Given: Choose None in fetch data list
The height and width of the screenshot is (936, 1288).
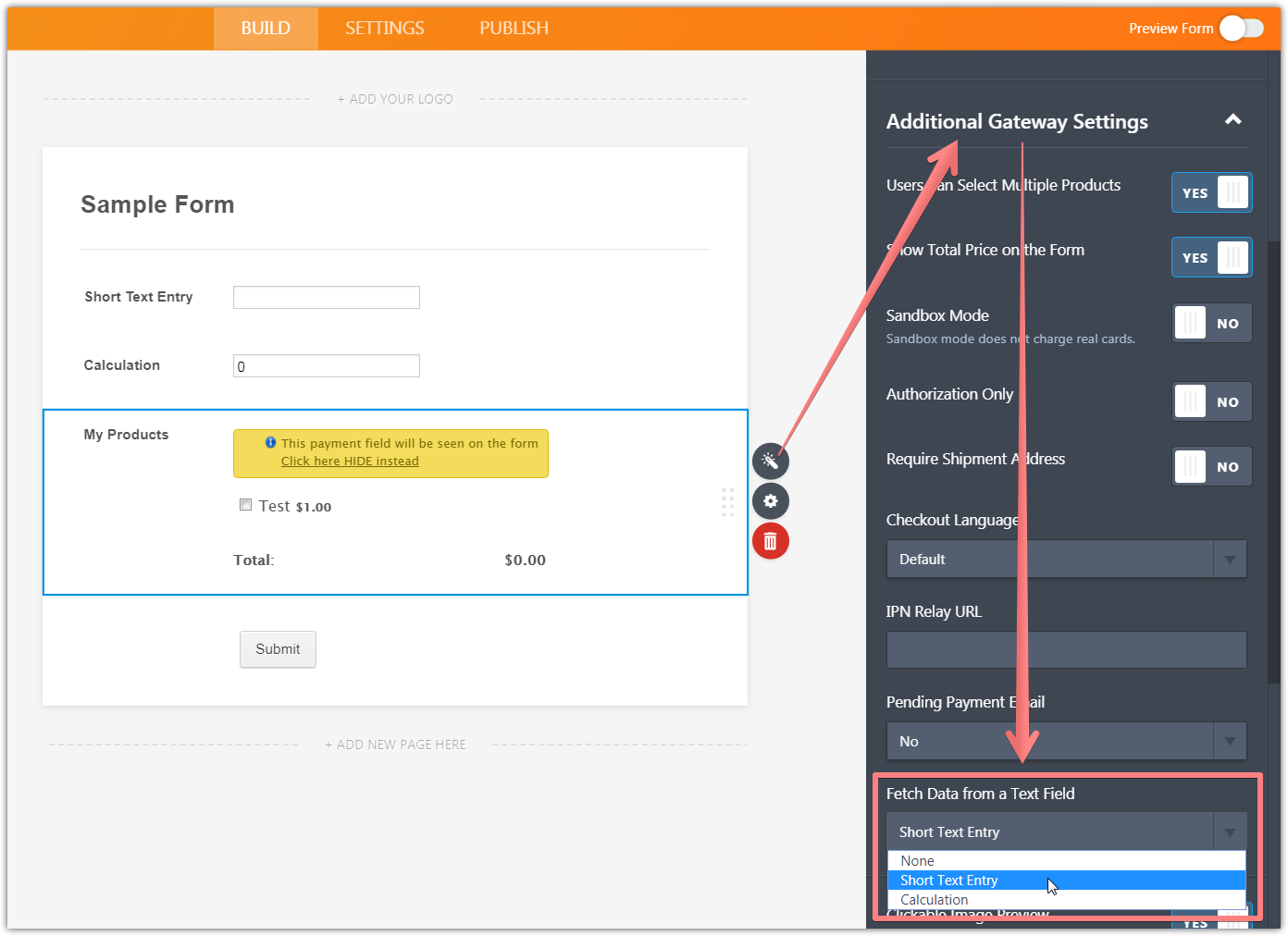Looking at the screenshot, I should (x=918, y=861).
